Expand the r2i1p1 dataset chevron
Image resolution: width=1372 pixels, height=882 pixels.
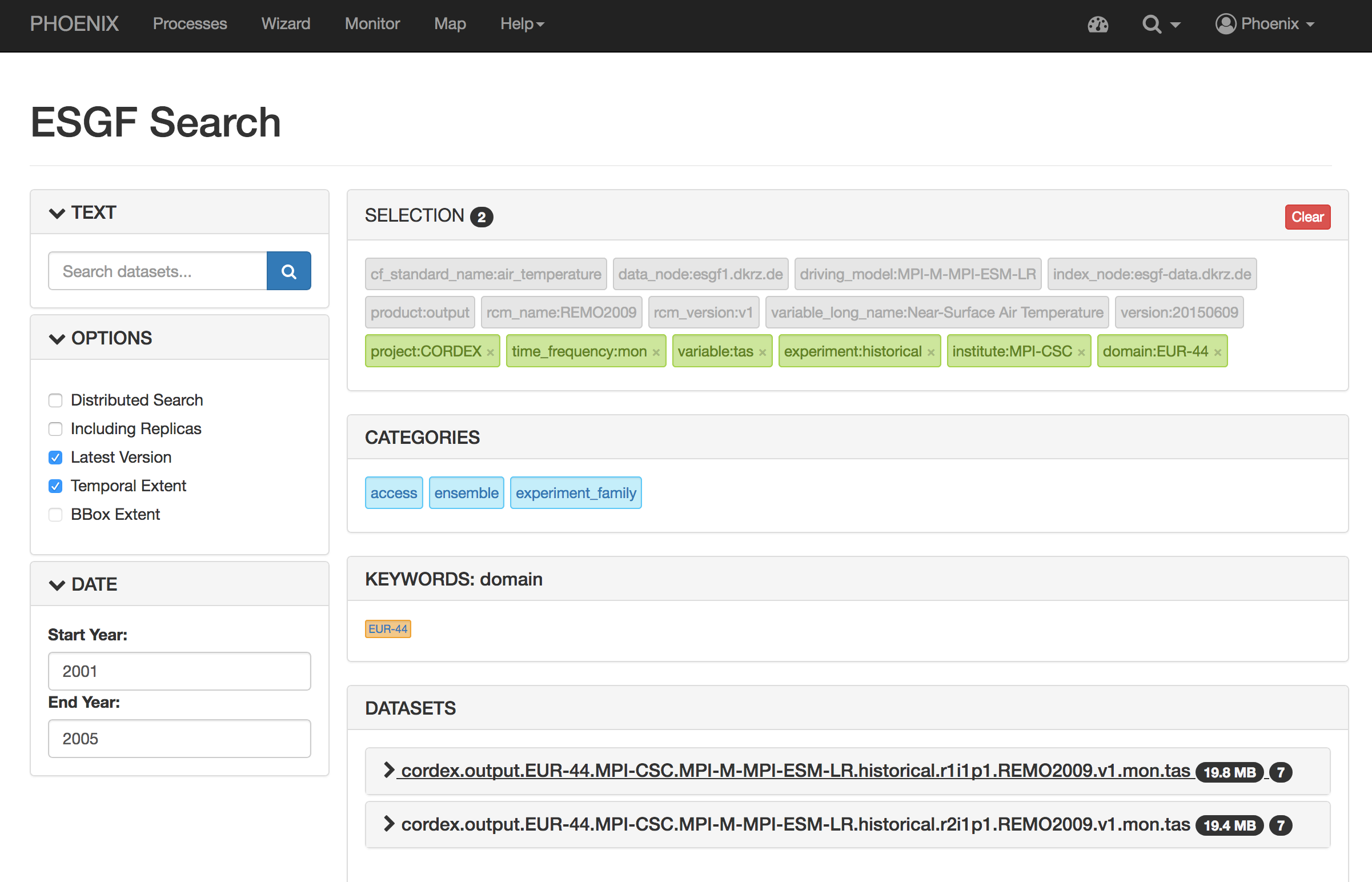(x=389, y=824)
